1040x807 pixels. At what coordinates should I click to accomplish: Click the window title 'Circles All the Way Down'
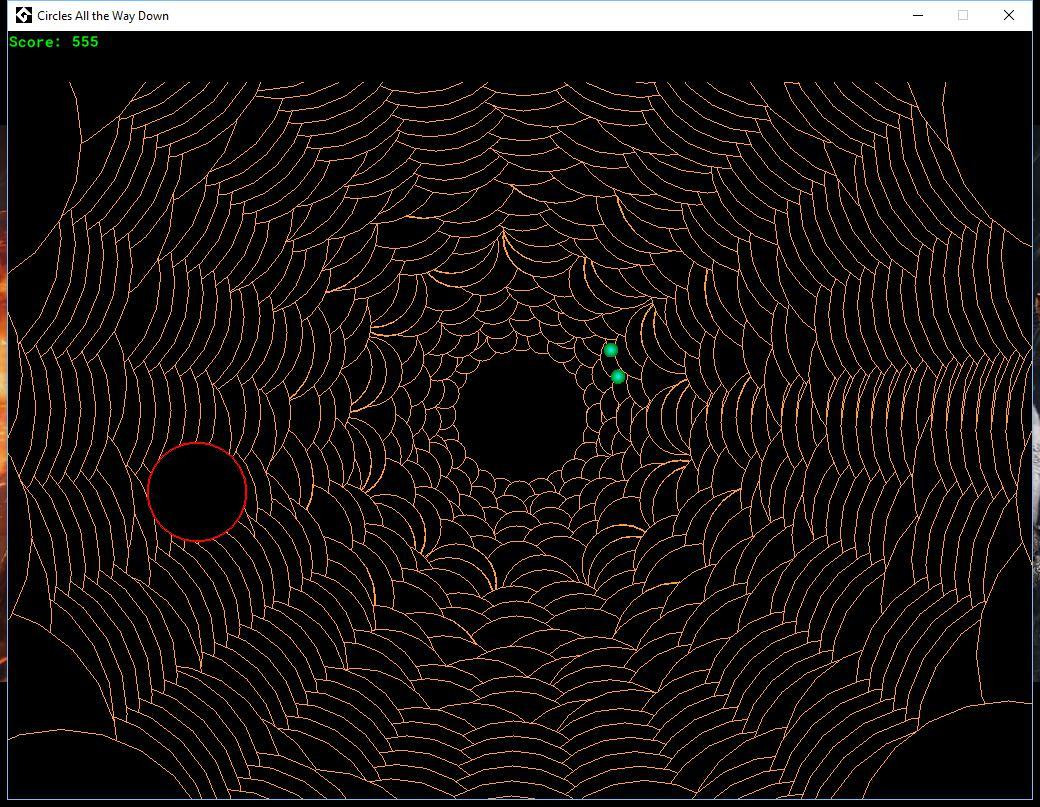(x=103, y=16)
